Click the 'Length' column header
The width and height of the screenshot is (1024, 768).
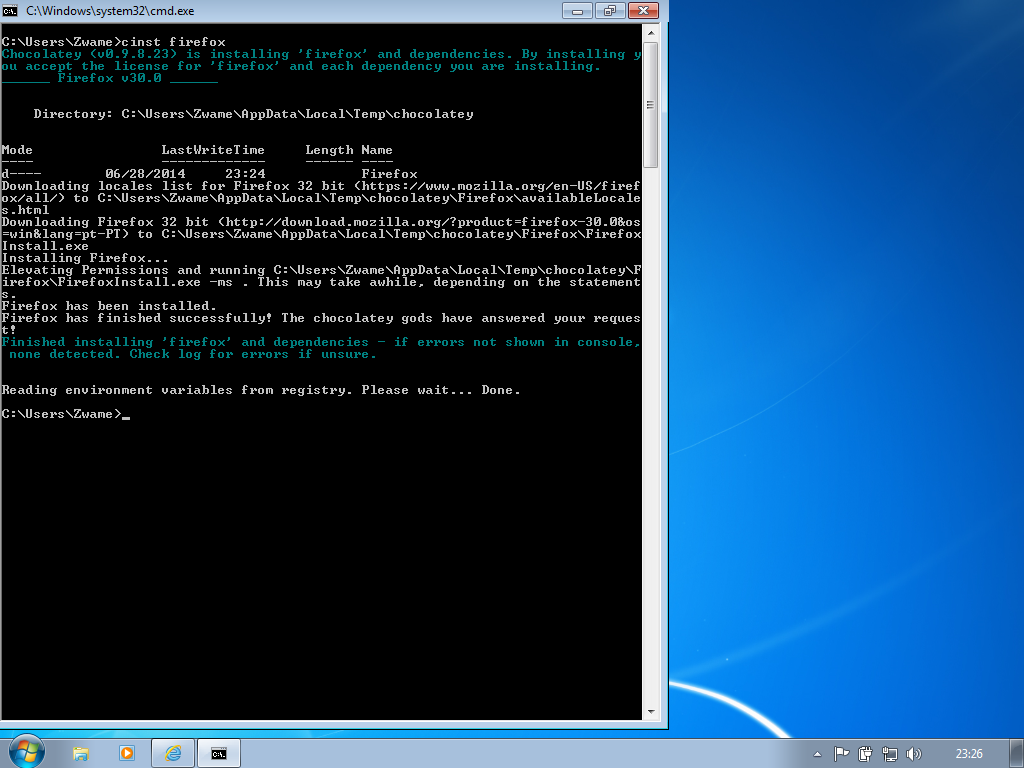pyautogui.click(x=329, y=150)
